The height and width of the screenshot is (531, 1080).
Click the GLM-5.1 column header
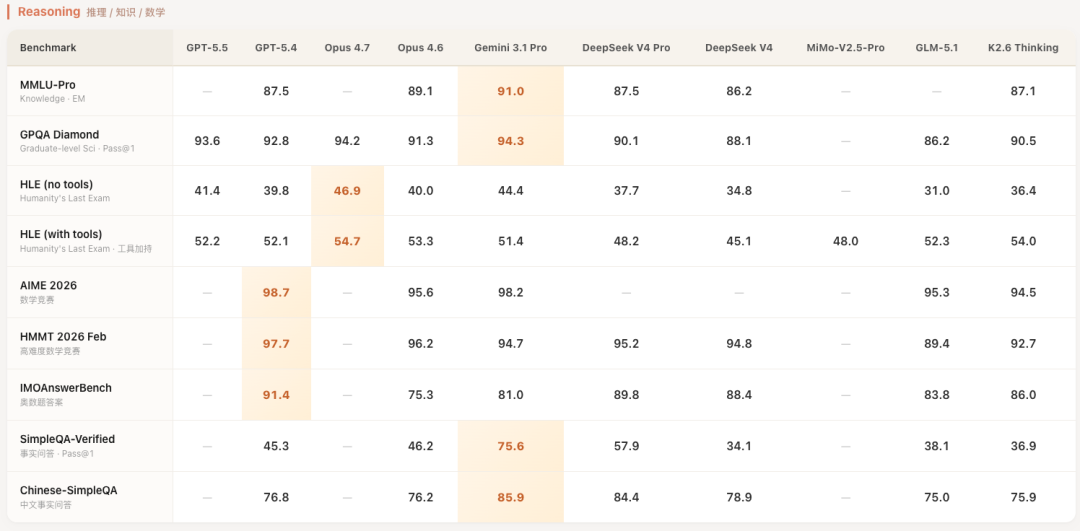click(936, 48)
